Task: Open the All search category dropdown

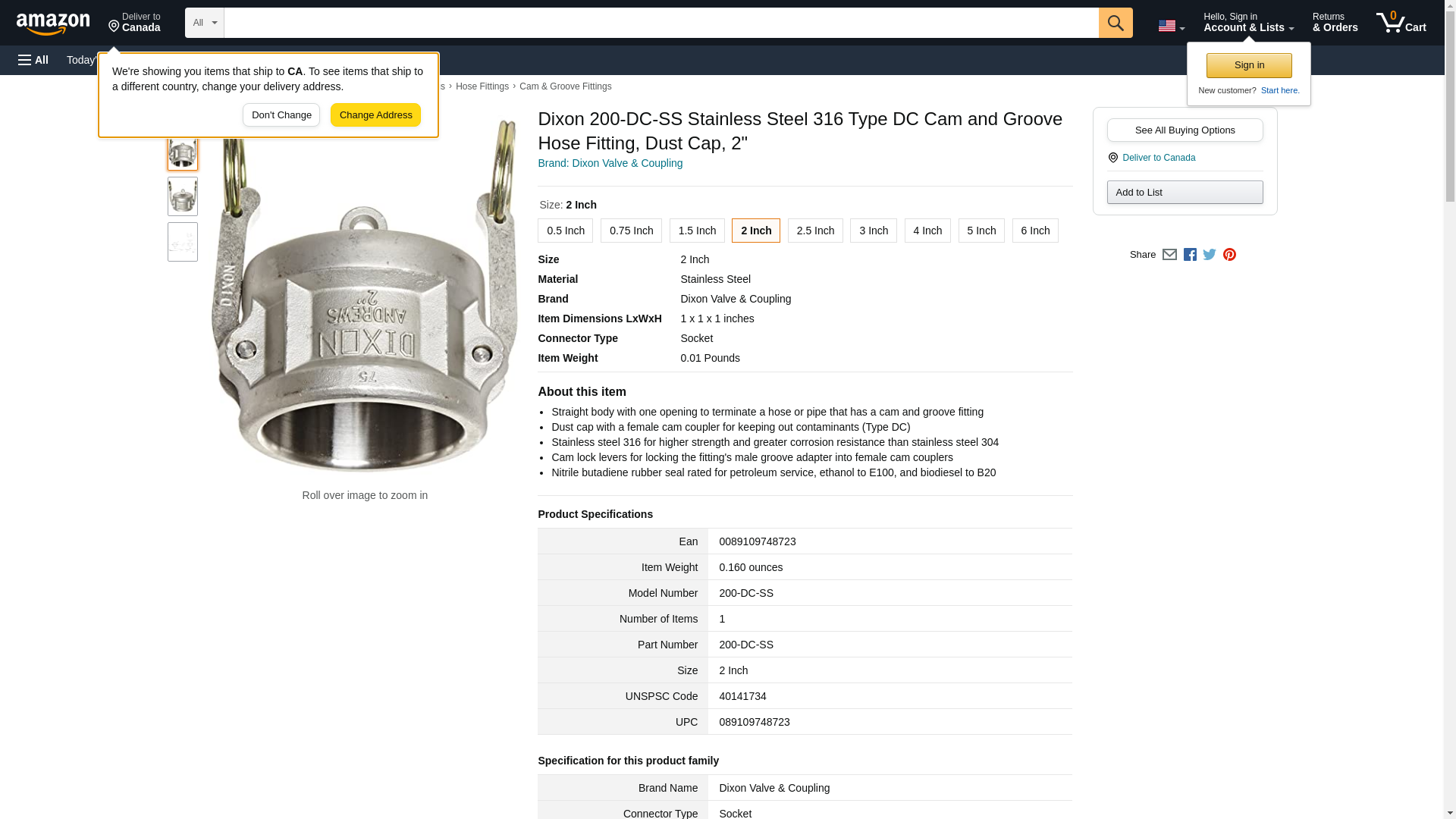Action: pyautogui.click(x=204, y=23)
